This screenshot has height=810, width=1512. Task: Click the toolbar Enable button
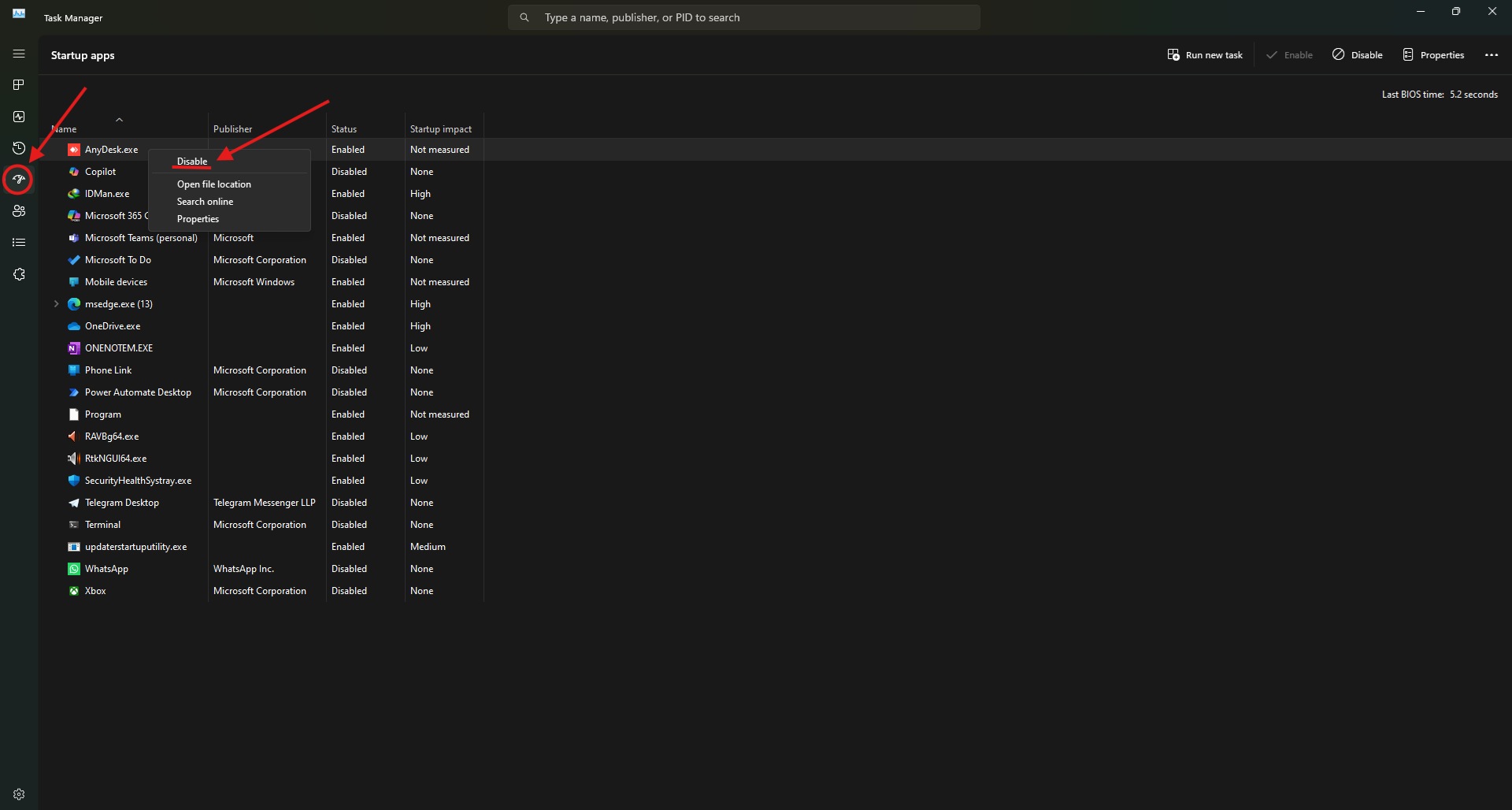click(x=1289, y=55)
